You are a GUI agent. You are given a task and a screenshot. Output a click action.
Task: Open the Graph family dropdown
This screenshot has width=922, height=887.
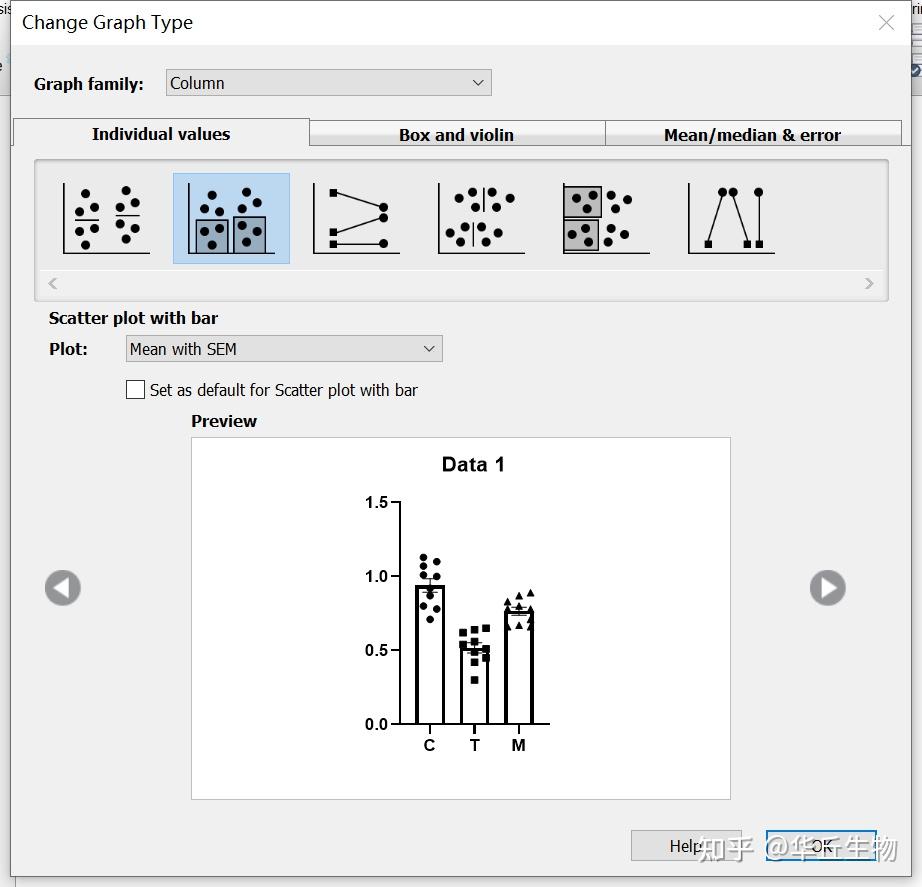pyautogui.click(x=329, y=83)
